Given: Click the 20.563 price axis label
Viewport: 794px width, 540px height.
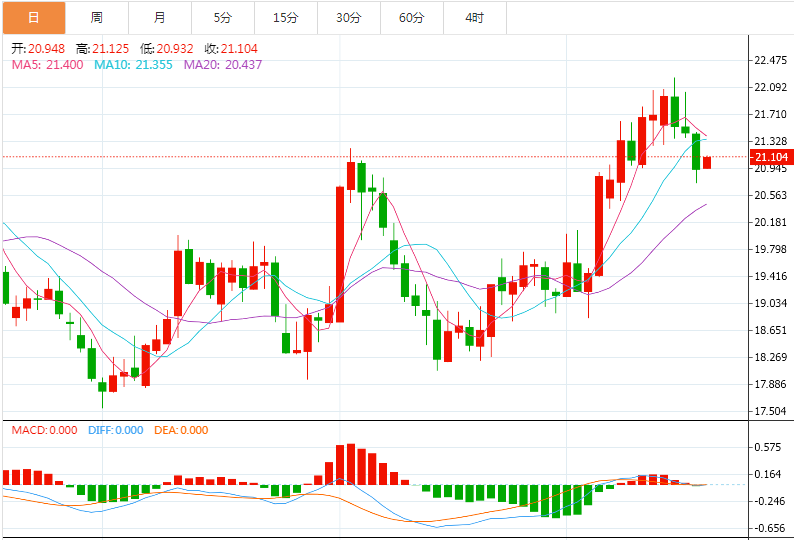Looking at the screenshot, I should 771,195.
